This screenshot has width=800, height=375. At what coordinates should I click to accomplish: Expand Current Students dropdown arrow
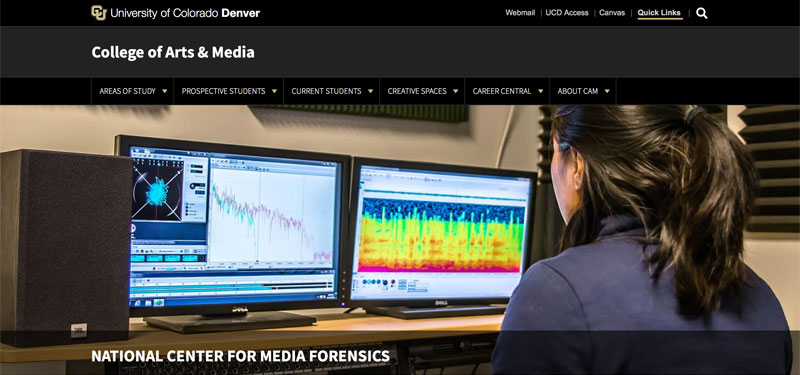point(370,91)
